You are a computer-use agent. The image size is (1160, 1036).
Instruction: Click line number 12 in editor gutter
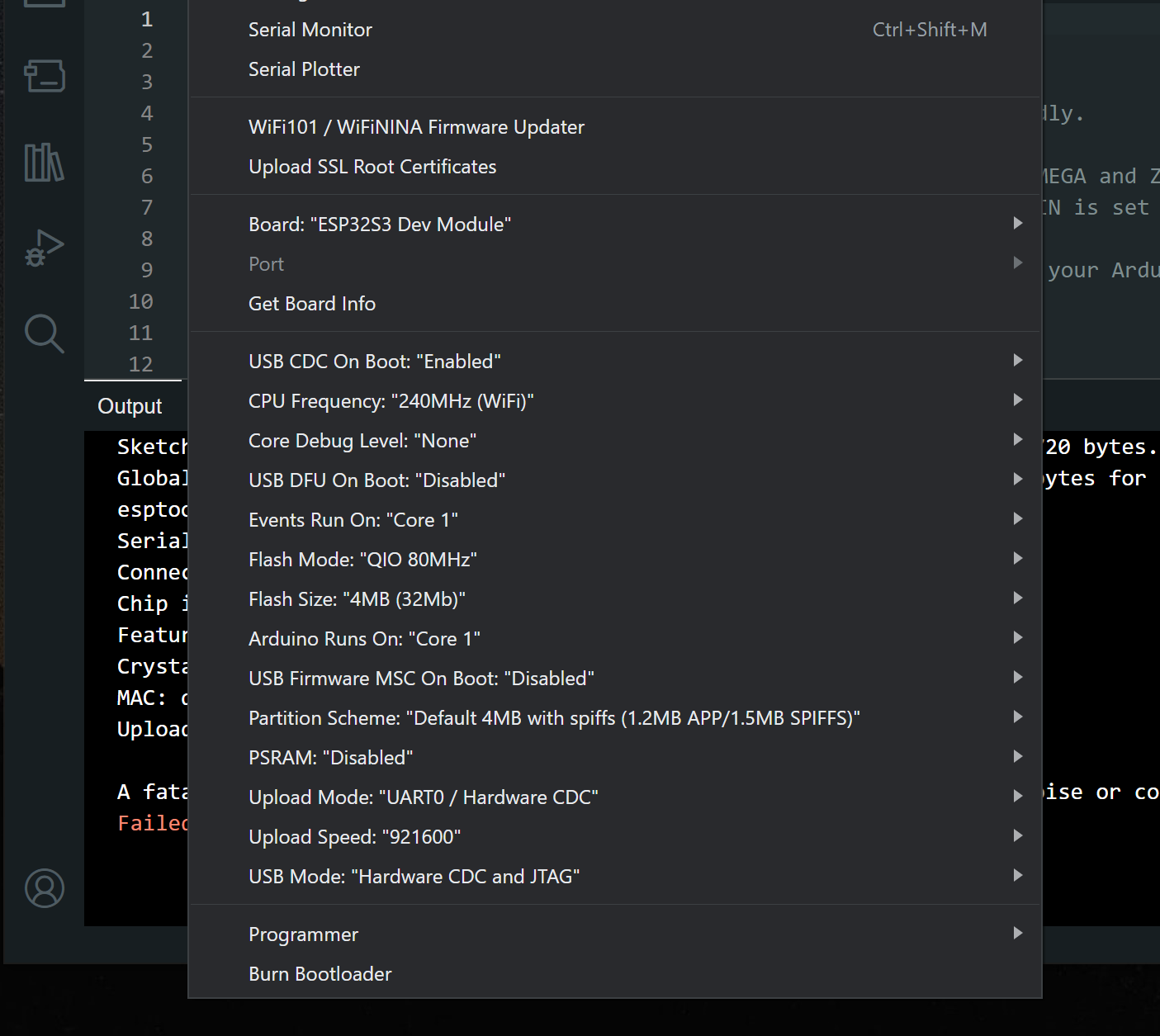point(140,364)
